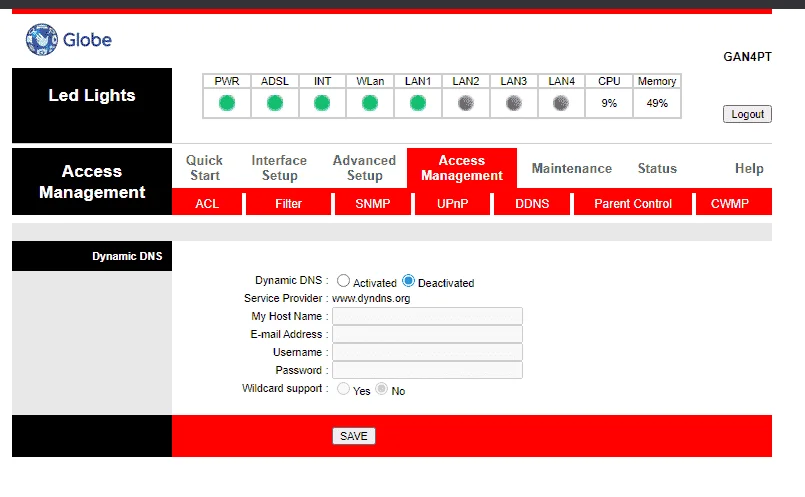Open the Advanced Setup tab

click(x=365, y=168)
